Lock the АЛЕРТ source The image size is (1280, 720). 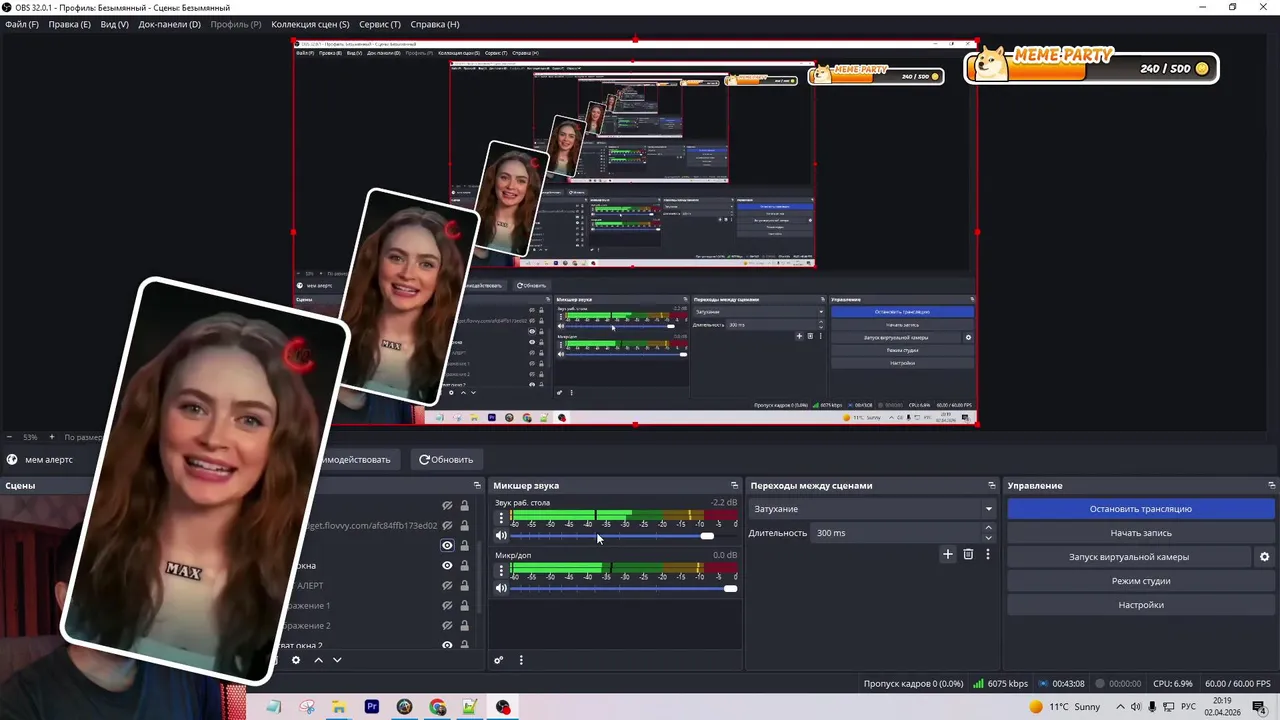coord(464,586)
